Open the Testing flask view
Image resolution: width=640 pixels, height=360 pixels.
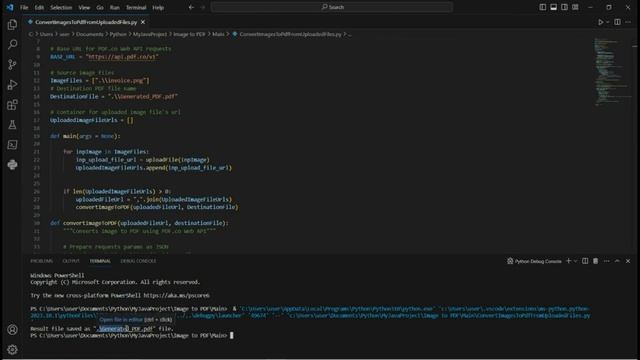click(12, 124)
